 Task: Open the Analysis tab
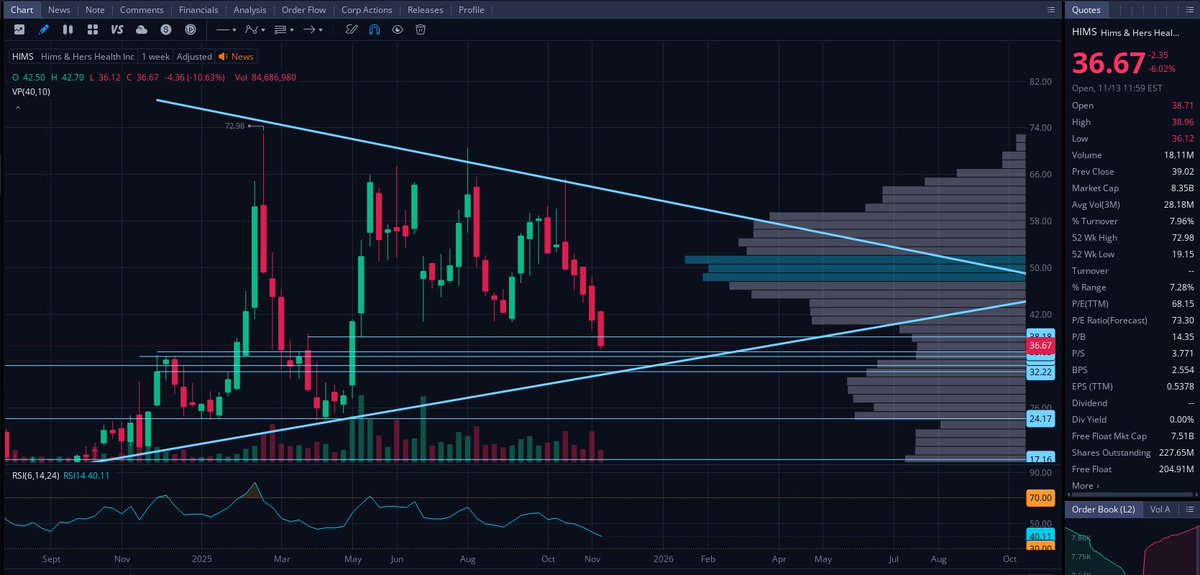tap(250, 9)
